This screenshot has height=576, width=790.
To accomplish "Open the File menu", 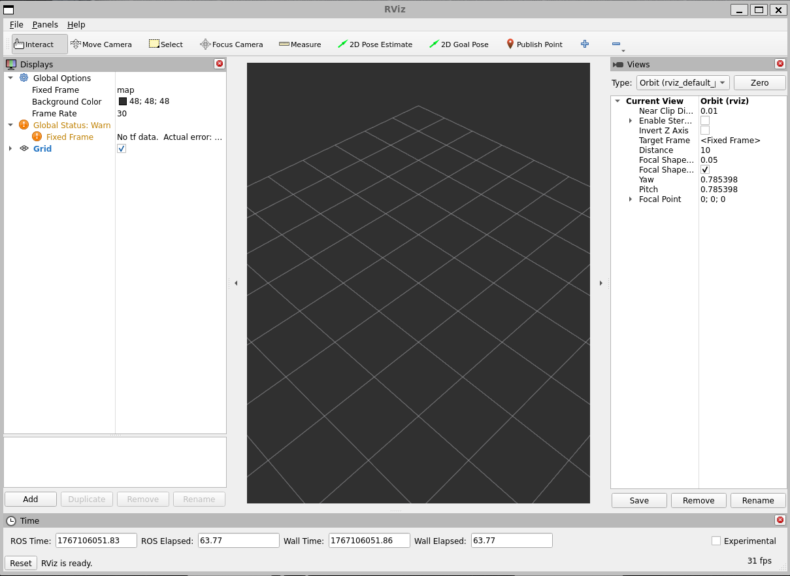I will tap(16, 24).
